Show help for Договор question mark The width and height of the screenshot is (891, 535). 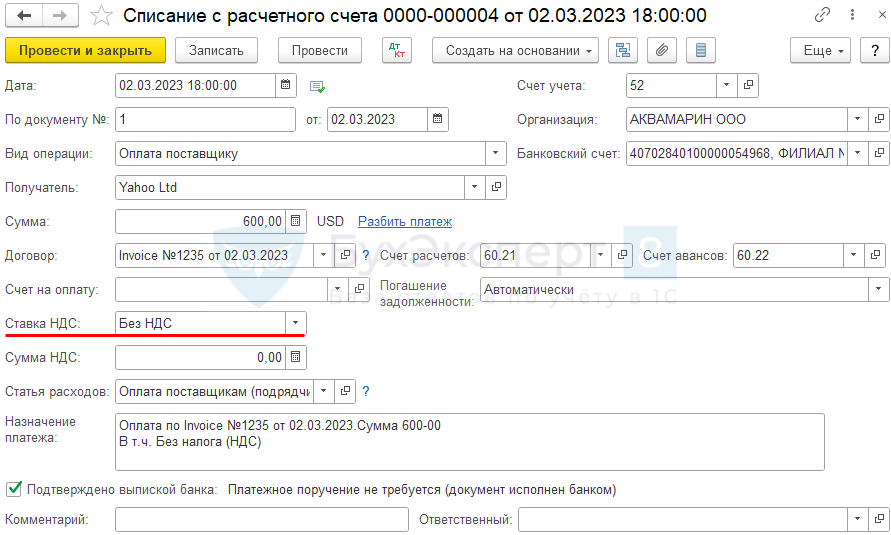coord(366,256)
